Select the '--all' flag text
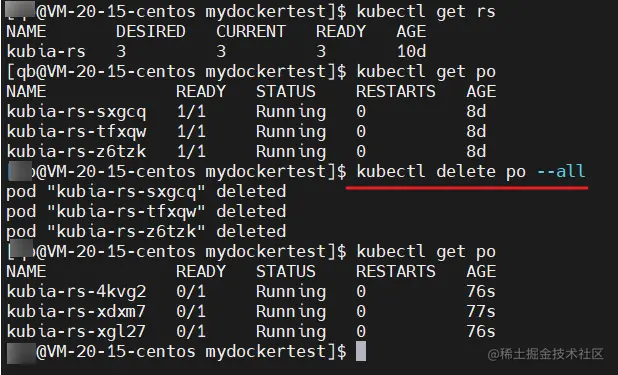618x375 pixels. point(561,172)
